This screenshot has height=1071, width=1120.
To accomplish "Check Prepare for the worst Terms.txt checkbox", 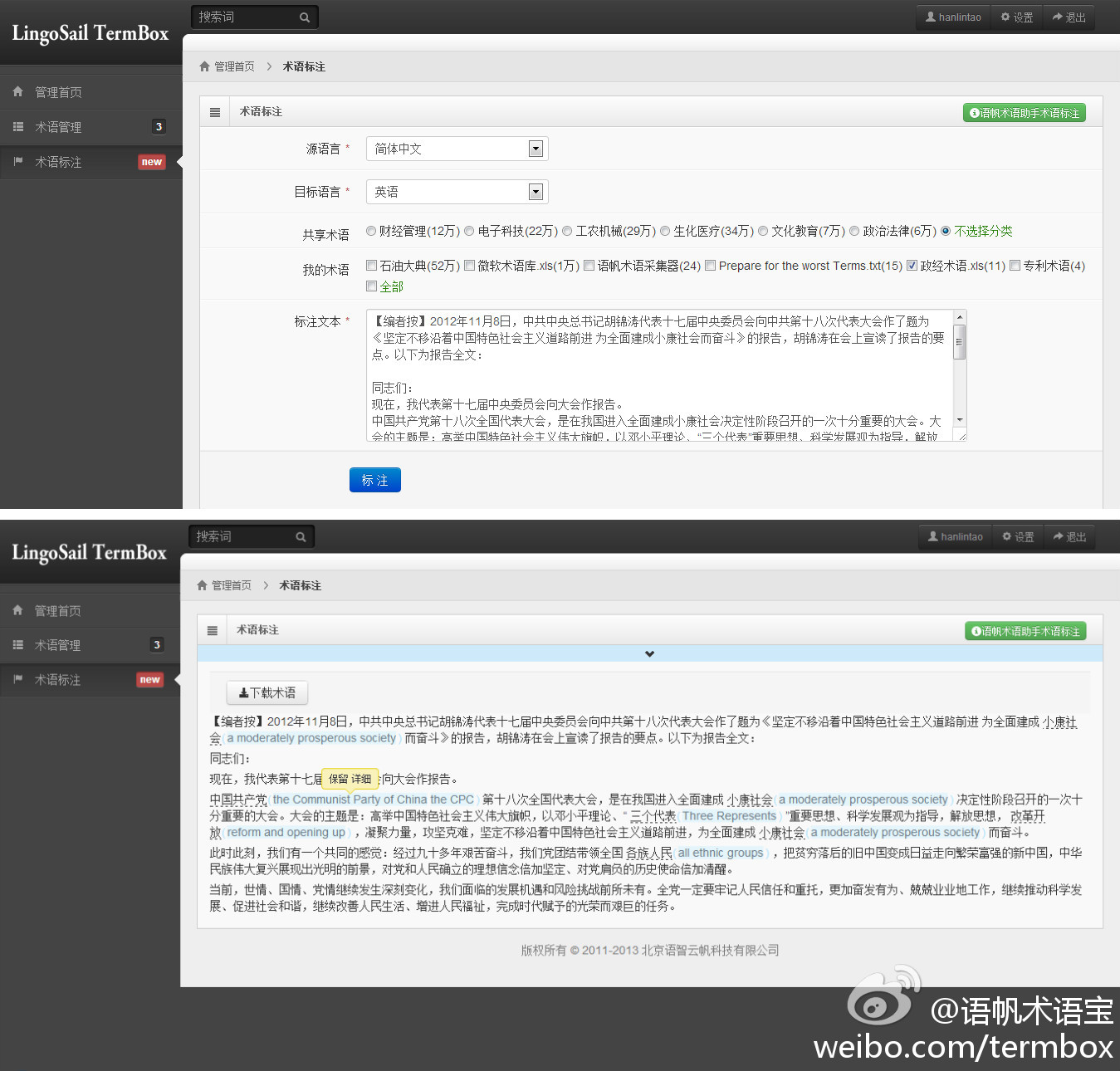I will coord(711,266).
